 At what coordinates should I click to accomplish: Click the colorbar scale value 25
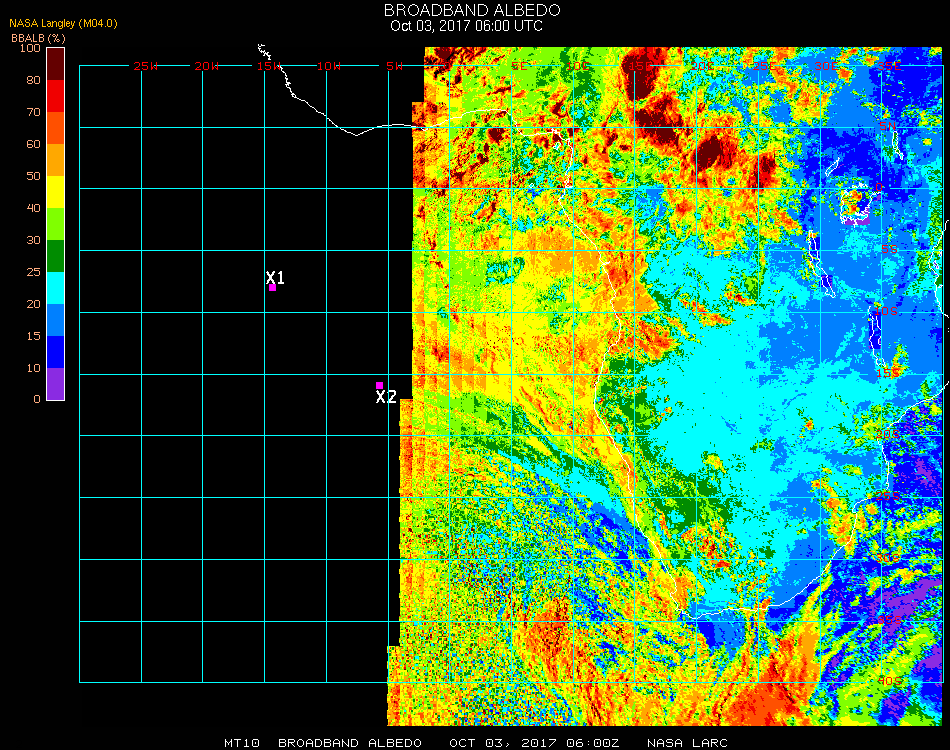[33, 272]
